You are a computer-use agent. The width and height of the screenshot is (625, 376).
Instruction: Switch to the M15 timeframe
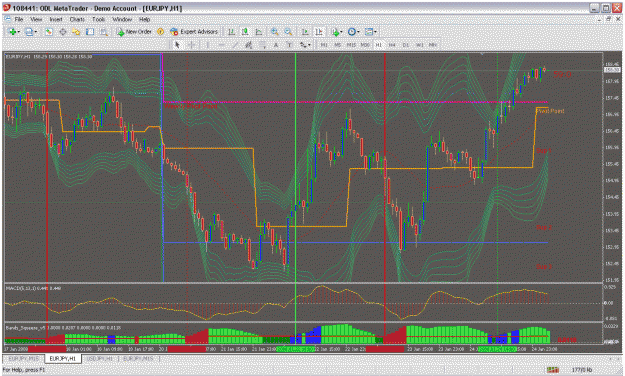pyautogui.click(x=351, y=45)
